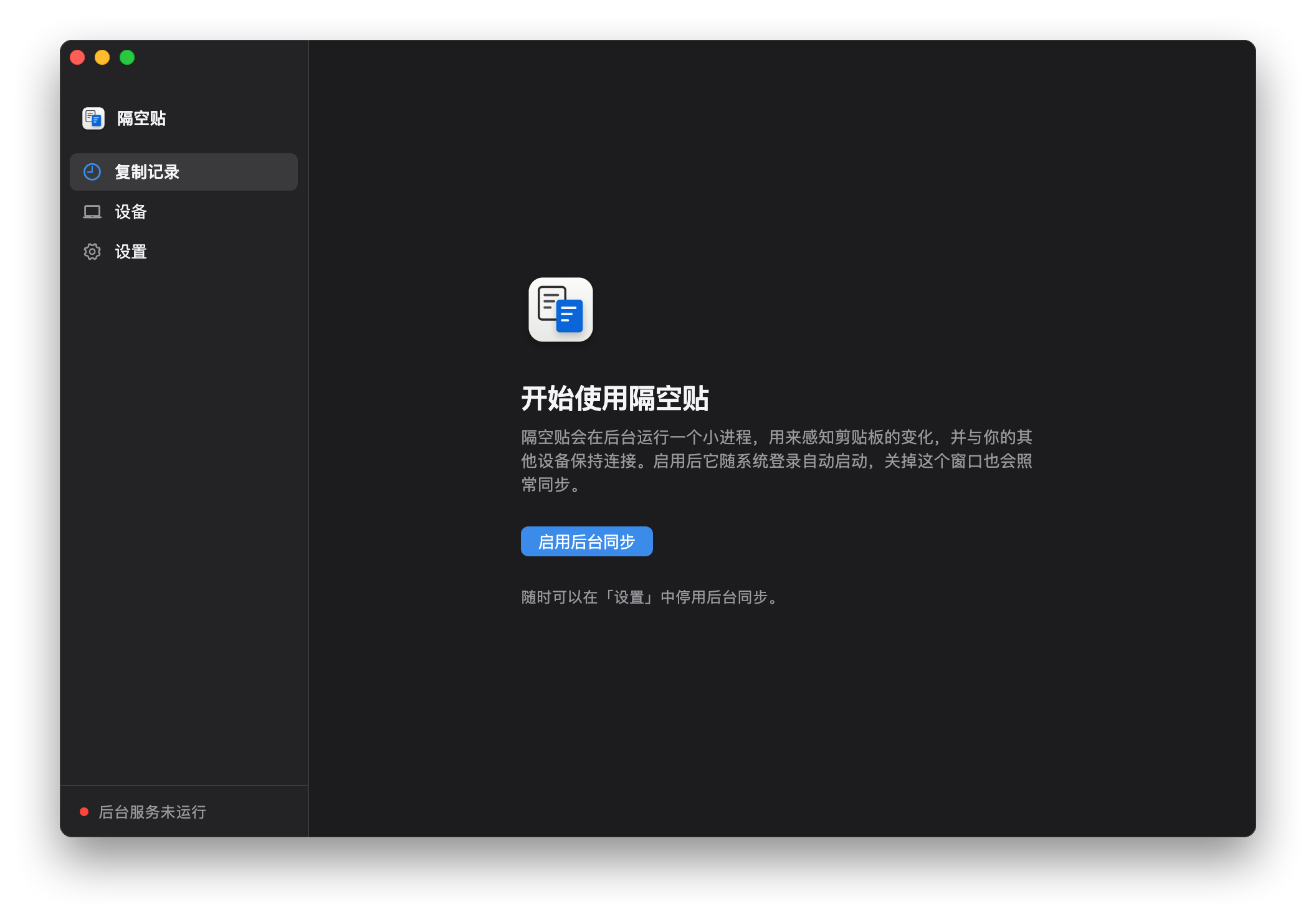This screenshot has width=1316, height=917.
Task: Click the 开始使用隔空贴 heading
Action: tap(615, 398)
